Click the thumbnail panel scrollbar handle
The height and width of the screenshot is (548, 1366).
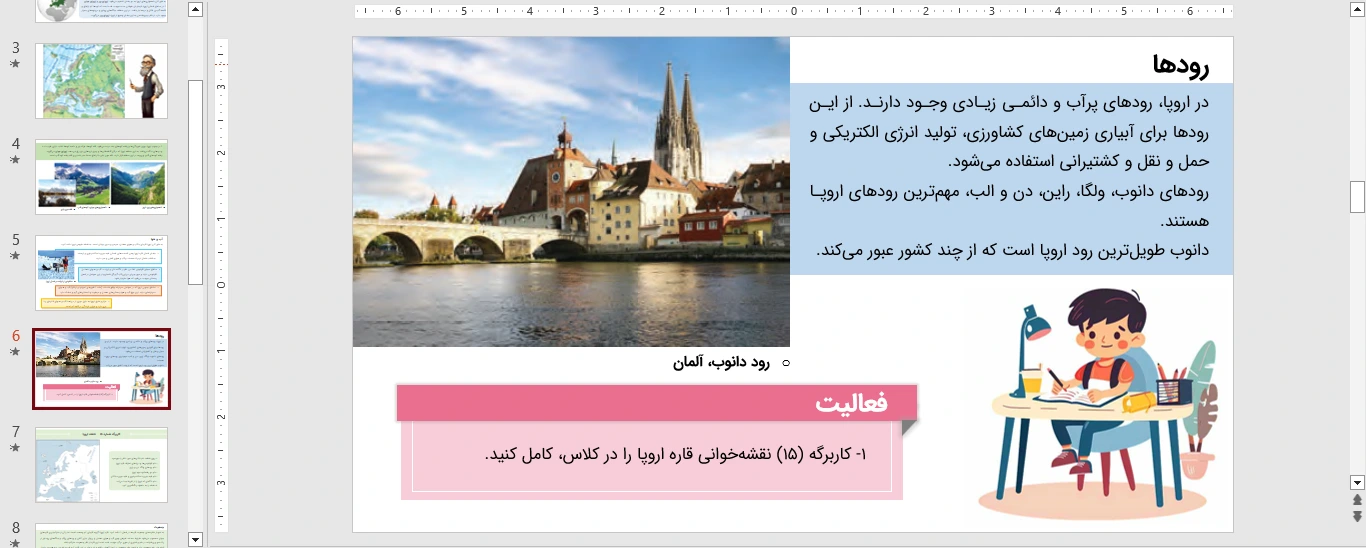(x=195, y=183)
